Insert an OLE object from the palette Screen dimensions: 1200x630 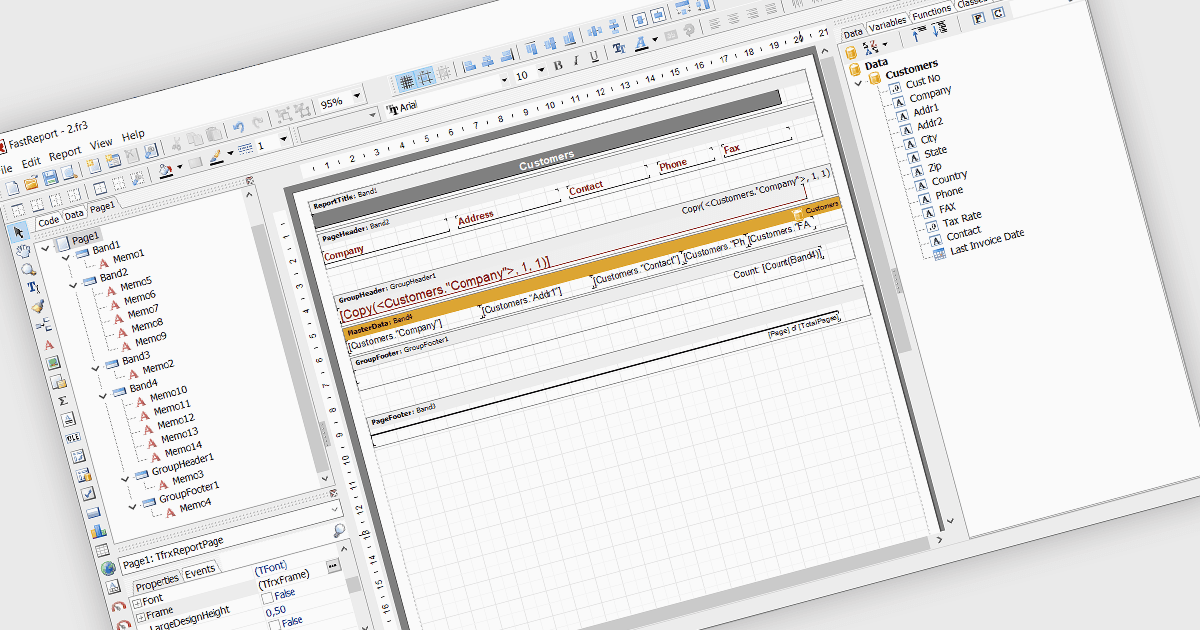[x=72, y=437]
